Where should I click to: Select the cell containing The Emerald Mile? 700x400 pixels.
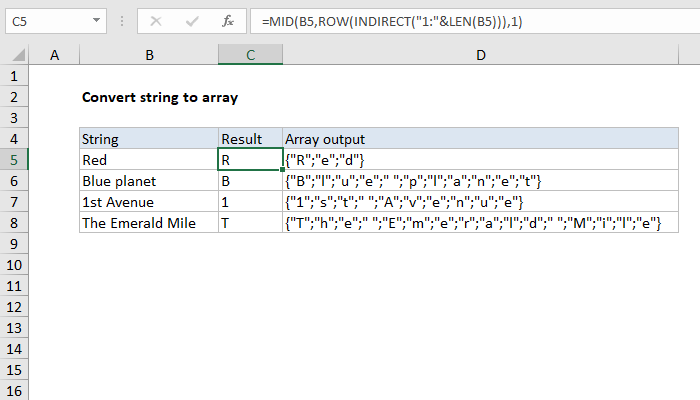point(149,223)
